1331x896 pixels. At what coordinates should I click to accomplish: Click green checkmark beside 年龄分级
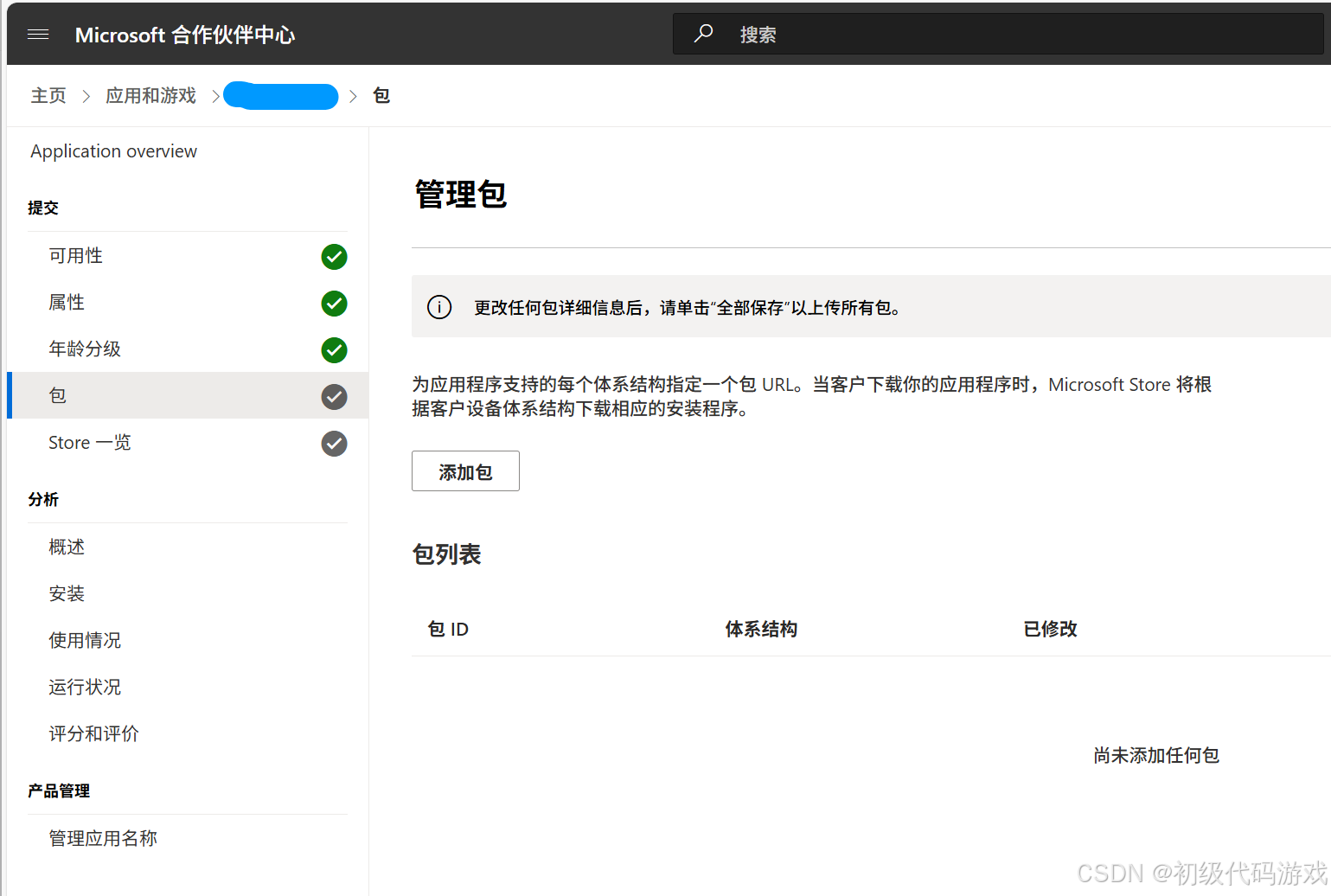coord(334,350)
